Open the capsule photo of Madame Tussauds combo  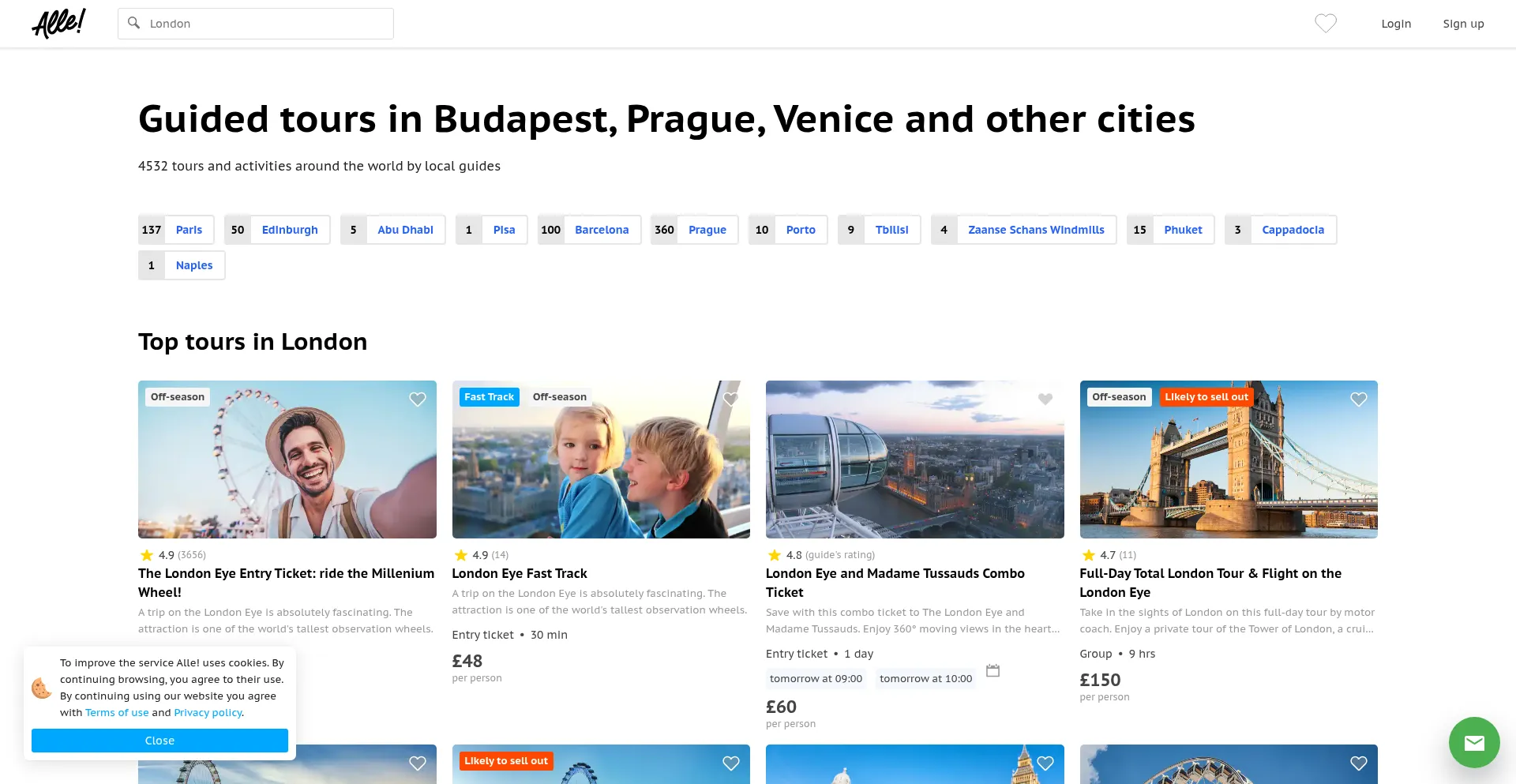[x=915, y=460]
